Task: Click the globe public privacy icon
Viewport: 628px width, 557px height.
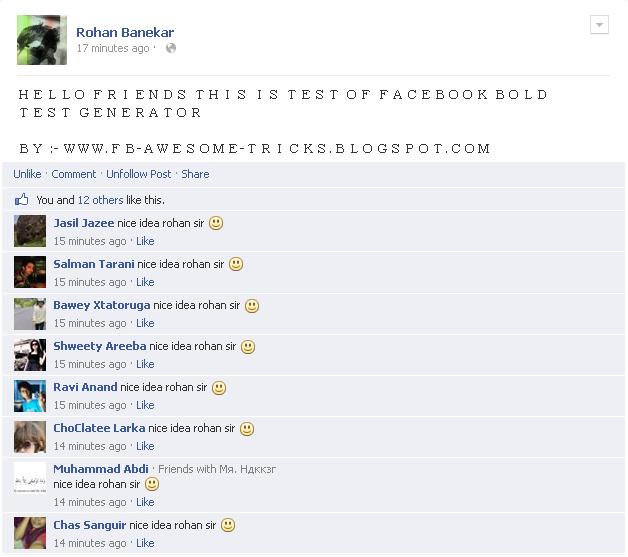Action: coord(171,48)
